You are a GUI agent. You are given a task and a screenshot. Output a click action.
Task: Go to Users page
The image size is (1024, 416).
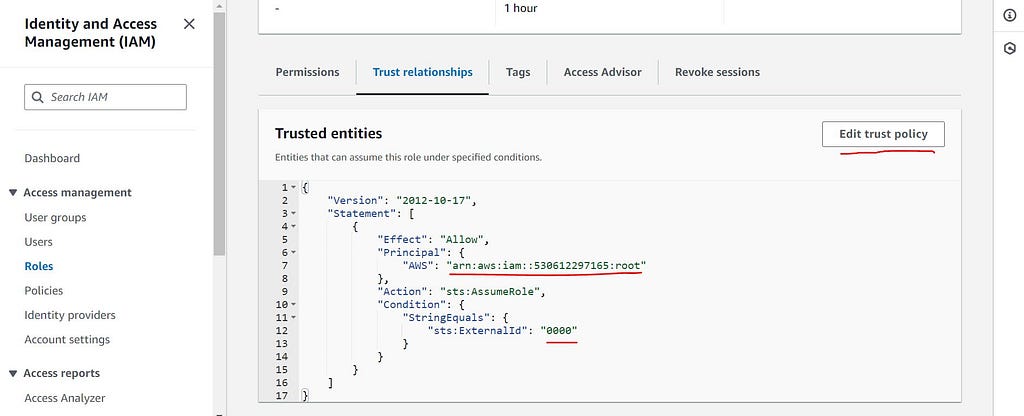pos(39,242)
